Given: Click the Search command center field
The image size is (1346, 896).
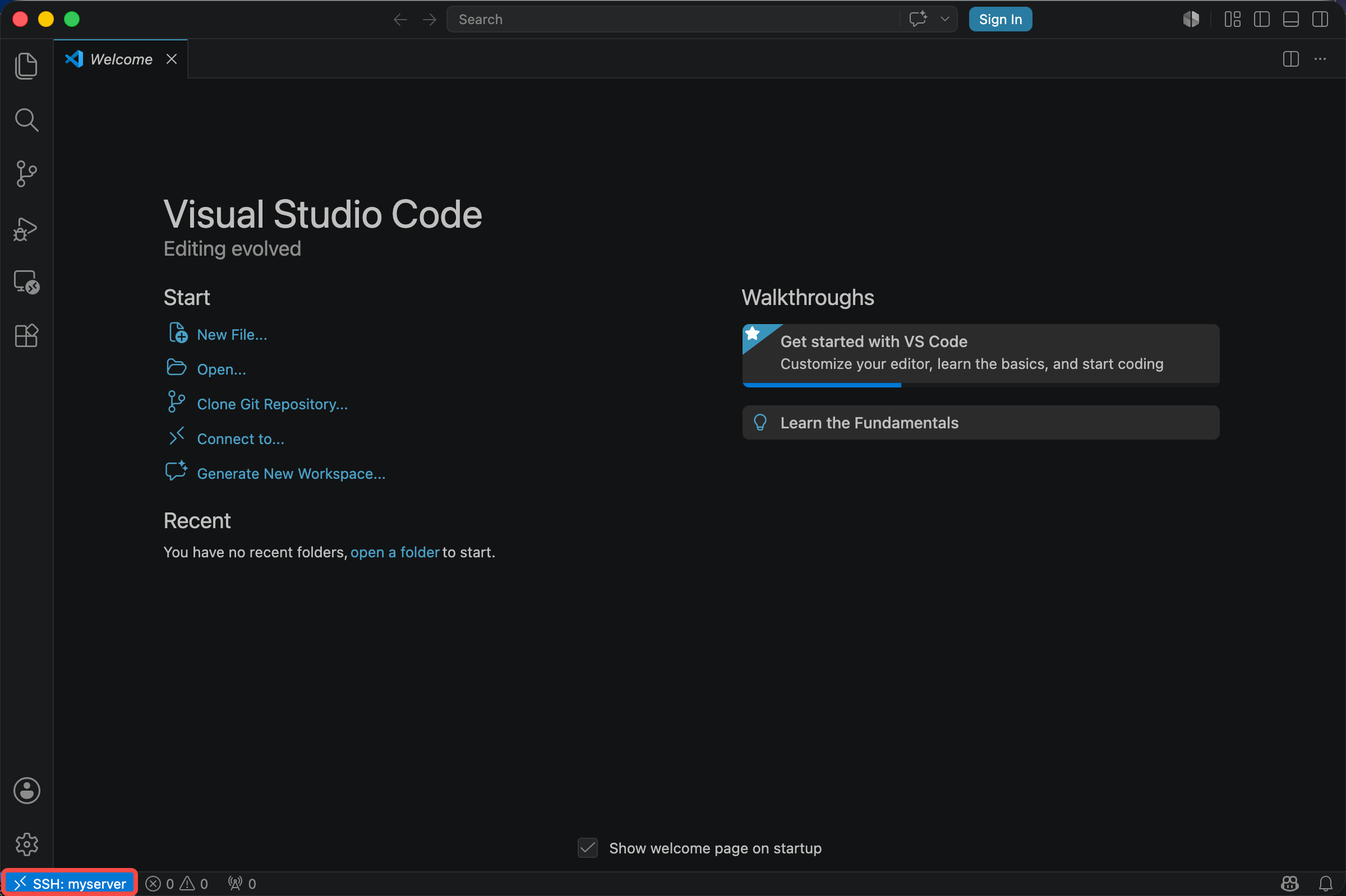Looking at the screenshot, I should [x=675, y=20].
